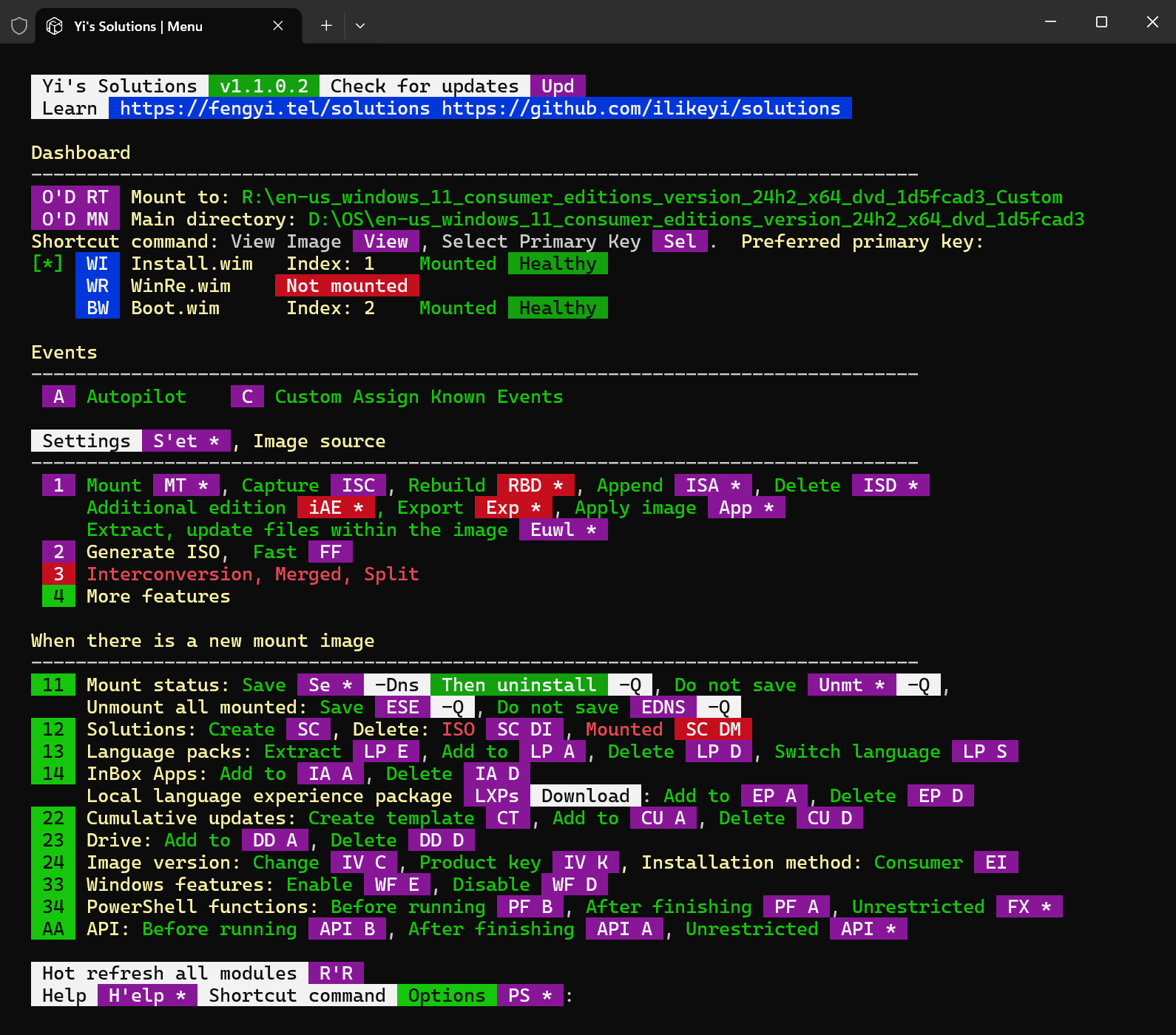
Task: Click the purple View shortcut badge
Action: click(x=385, y=242)
